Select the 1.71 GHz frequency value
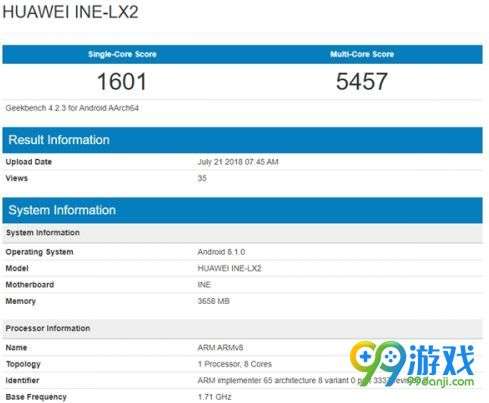489x403 pixels. pos(214,397)
